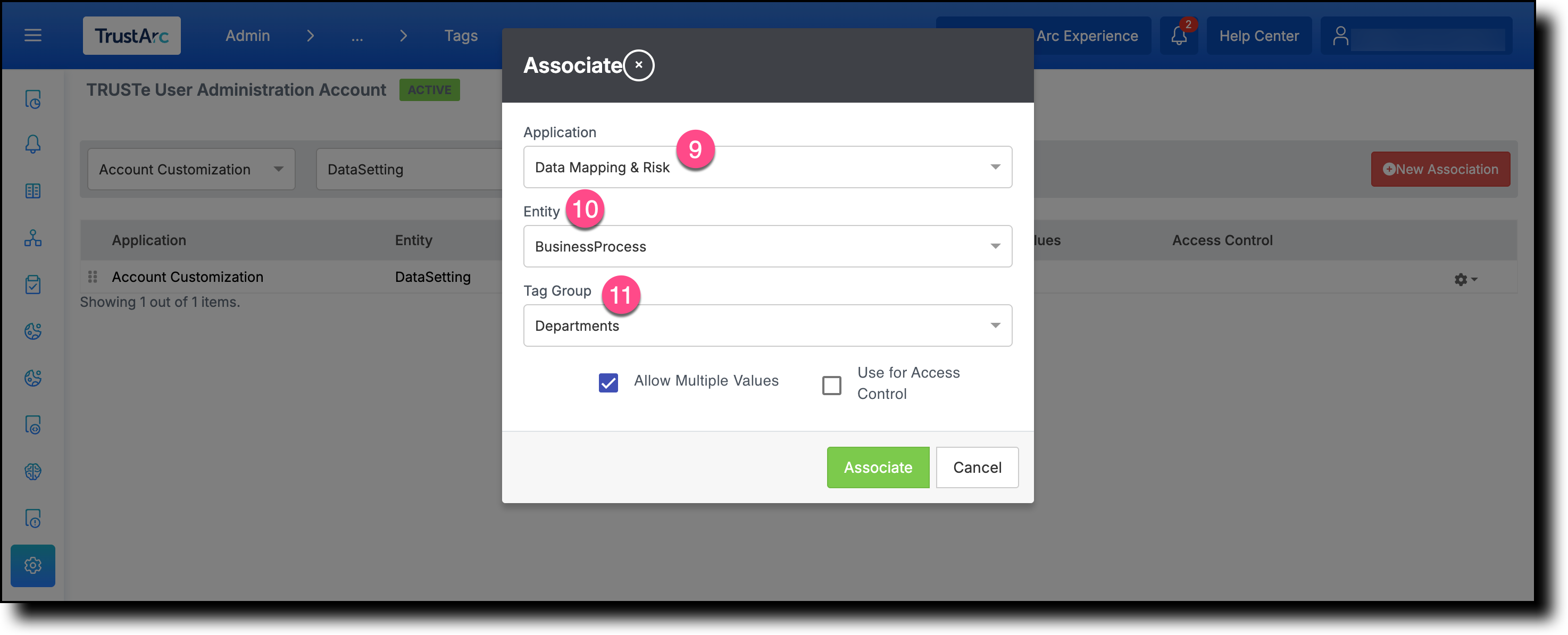The height and width of the screenshot is (635, 1568).
Task: Open the highlighted sidebar settings gear
Action: (x=33, y=565)
